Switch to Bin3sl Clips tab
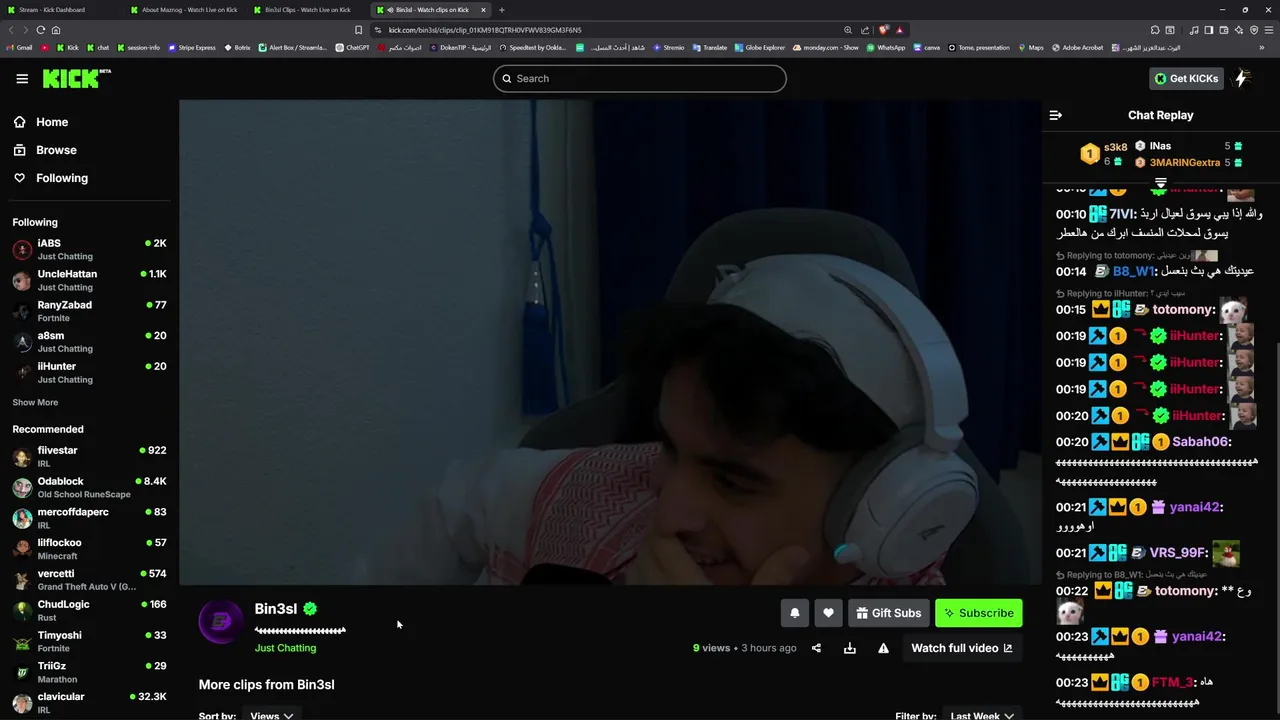1280x720 pixels. point(308,10)
